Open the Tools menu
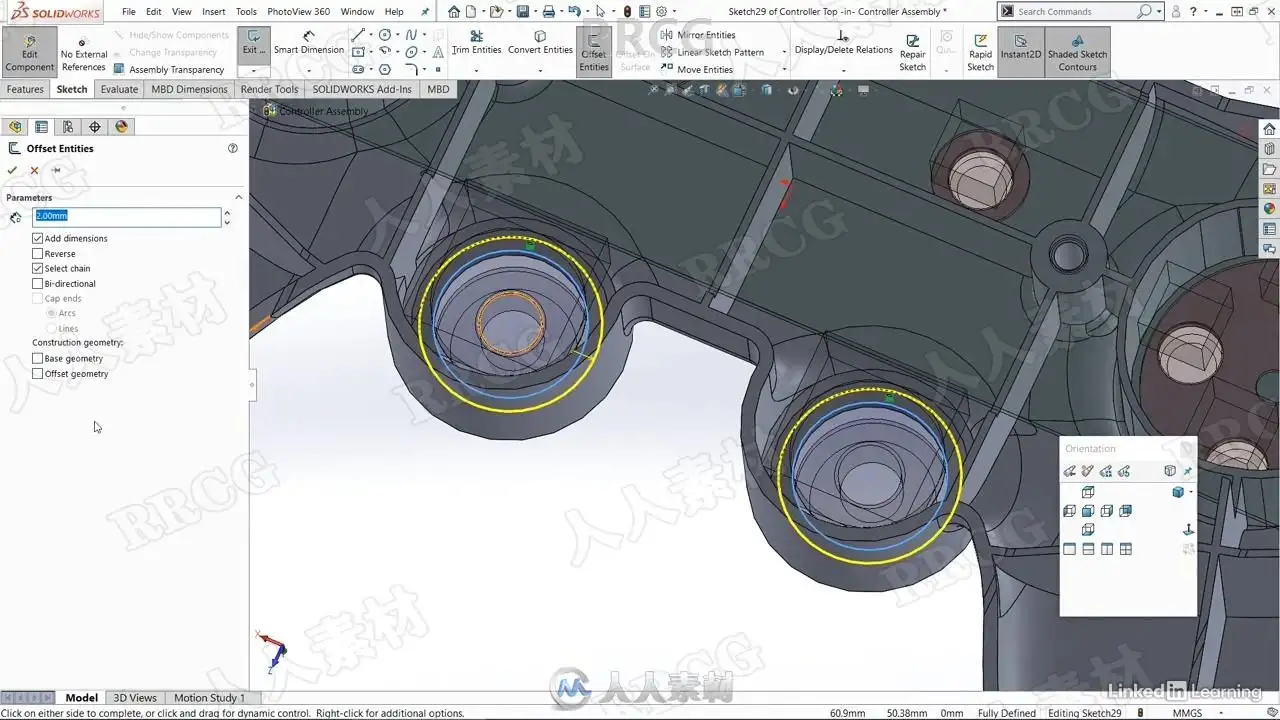This screenshot has width=1280, height=720. [x=246, y=12]
